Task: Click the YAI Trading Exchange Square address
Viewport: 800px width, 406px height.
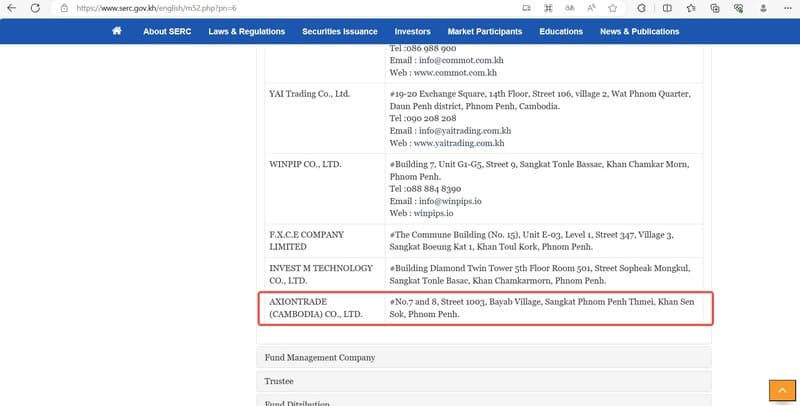Action: click(540, 100)
